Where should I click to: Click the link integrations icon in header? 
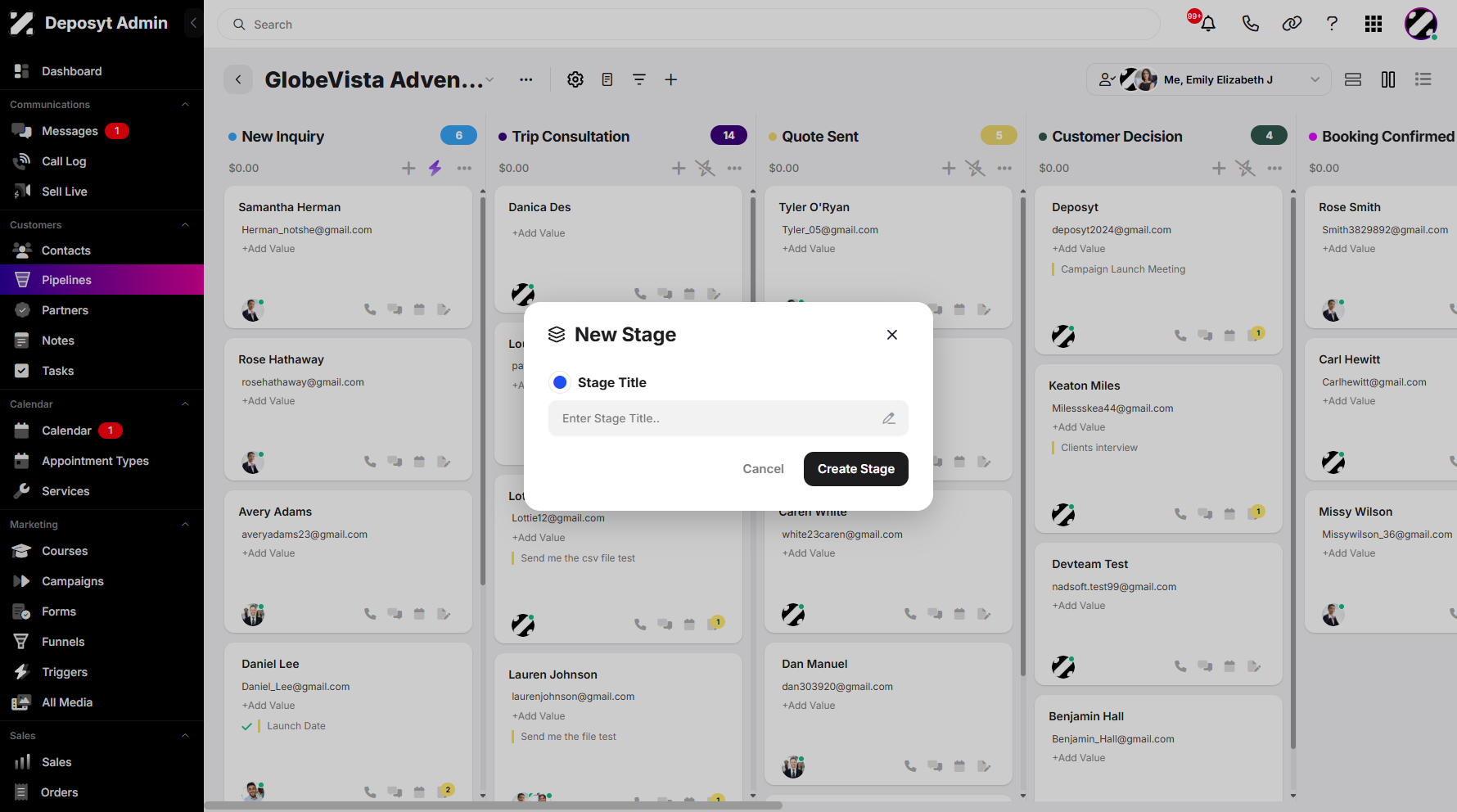(x=1292, y=24)
